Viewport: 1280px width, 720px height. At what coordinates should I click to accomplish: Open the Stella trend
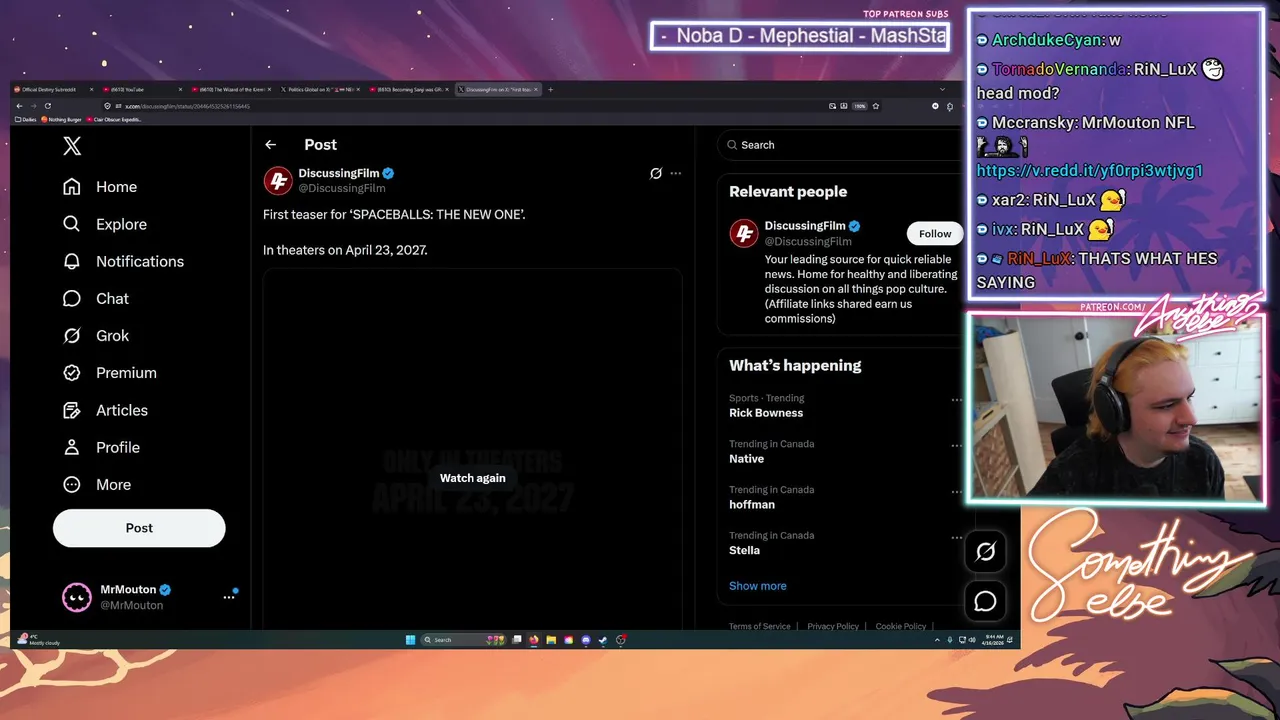point(744,551)
